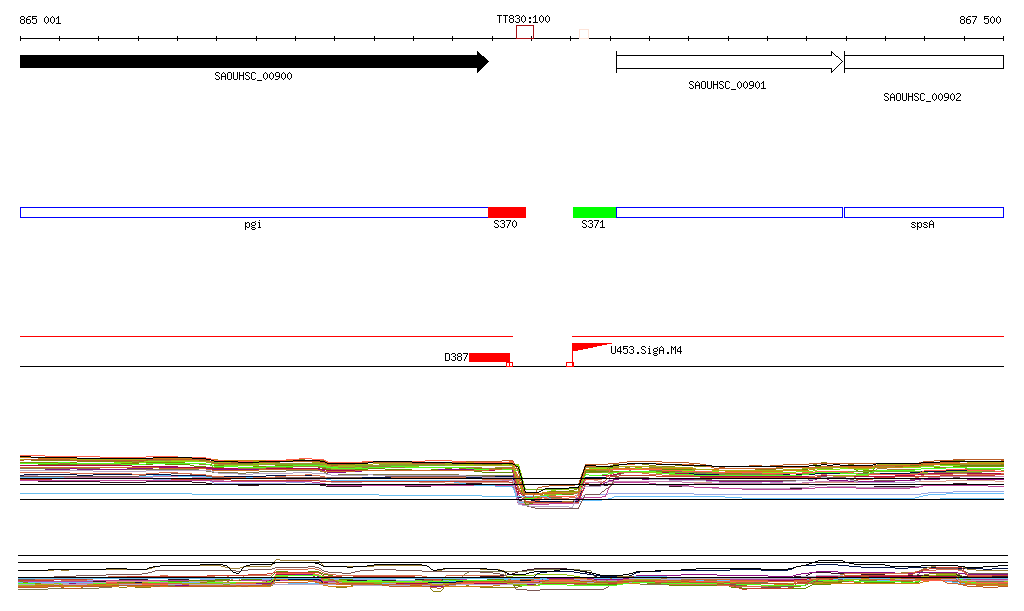Click the expression profile dip between genes
1024x611 pixels.
point(550,492)
